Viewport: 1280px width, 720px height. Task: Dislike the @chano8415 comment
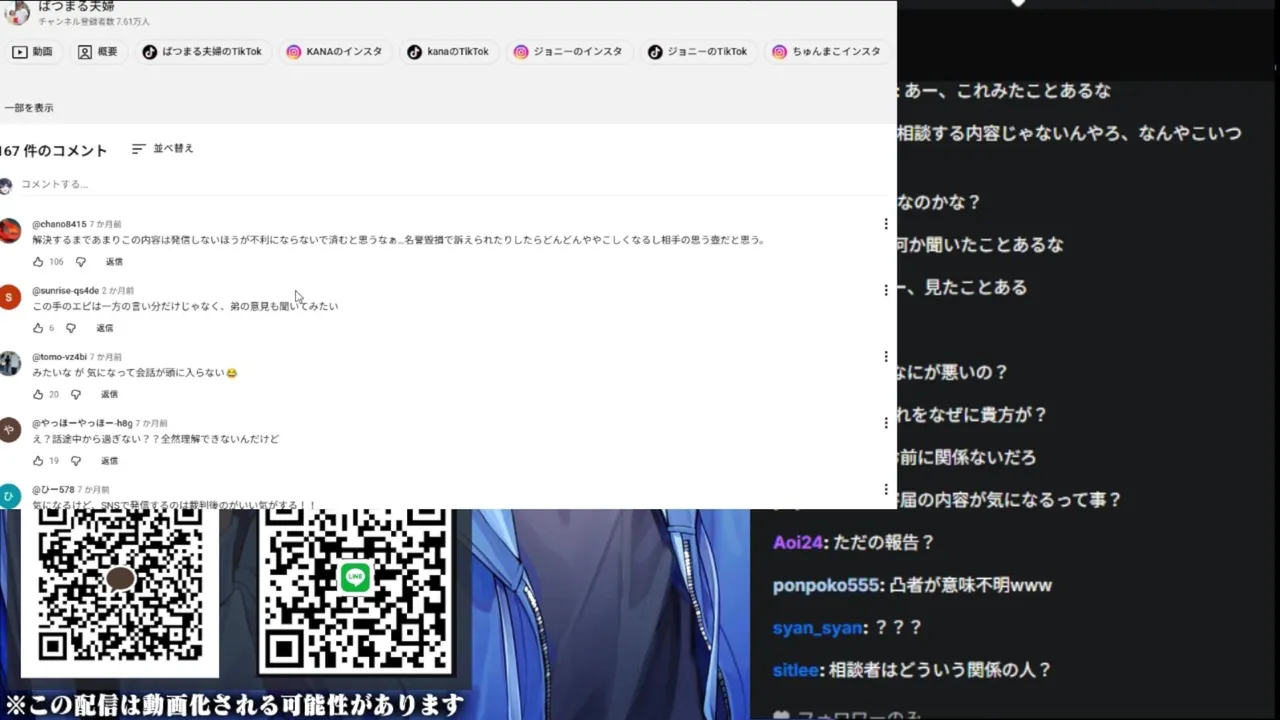(81, 262)
